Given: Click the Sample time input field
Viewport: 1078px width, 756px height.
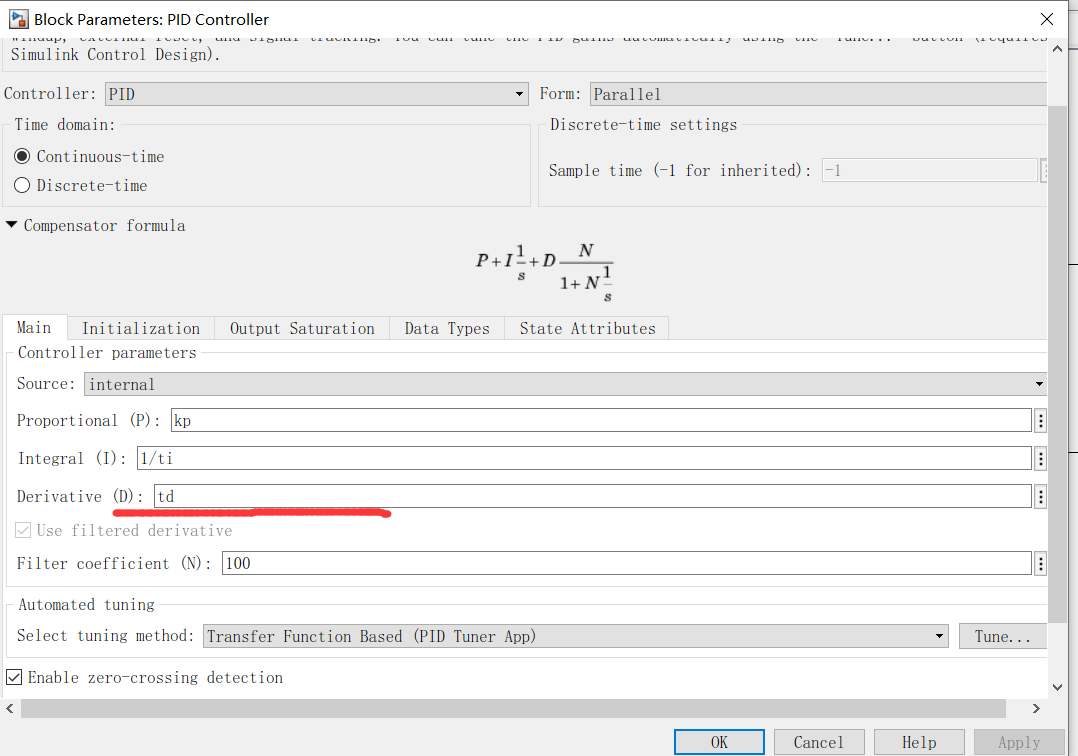Looking at the screenshot, I should click(930, 170).
